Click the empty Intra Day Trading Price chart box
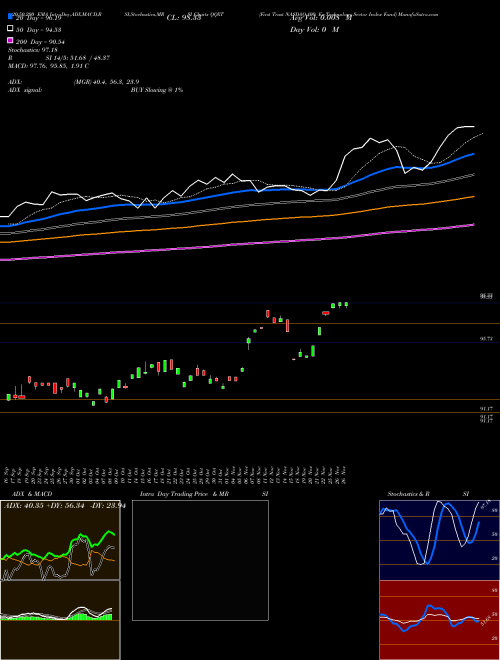The image size is (500, 660). (x=200, y=560)
